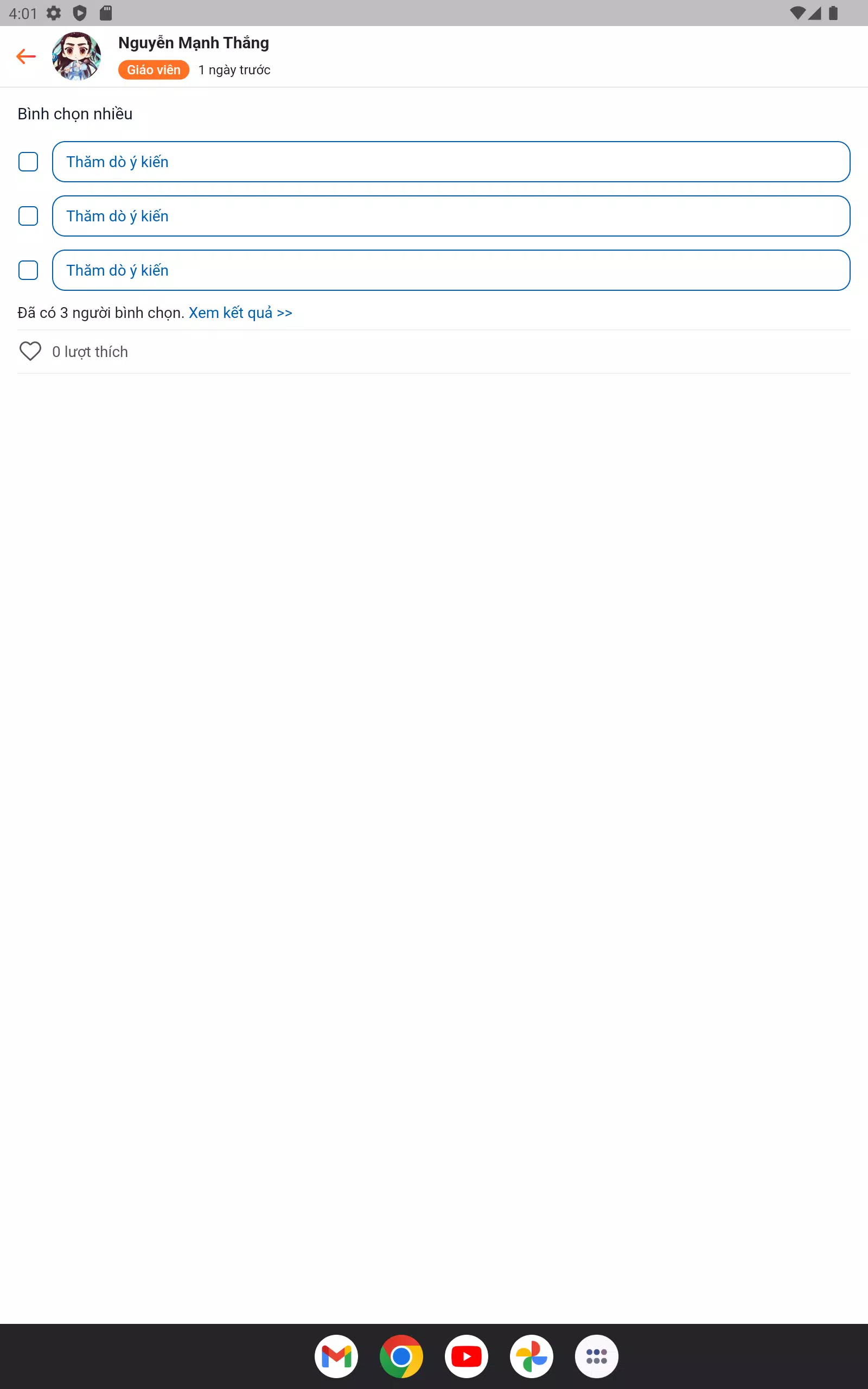The width and height of the screenshot is (868, 1389).
Task: Open YouTube from the dock
Action: pyautogui.click(x=467, y=1356)
